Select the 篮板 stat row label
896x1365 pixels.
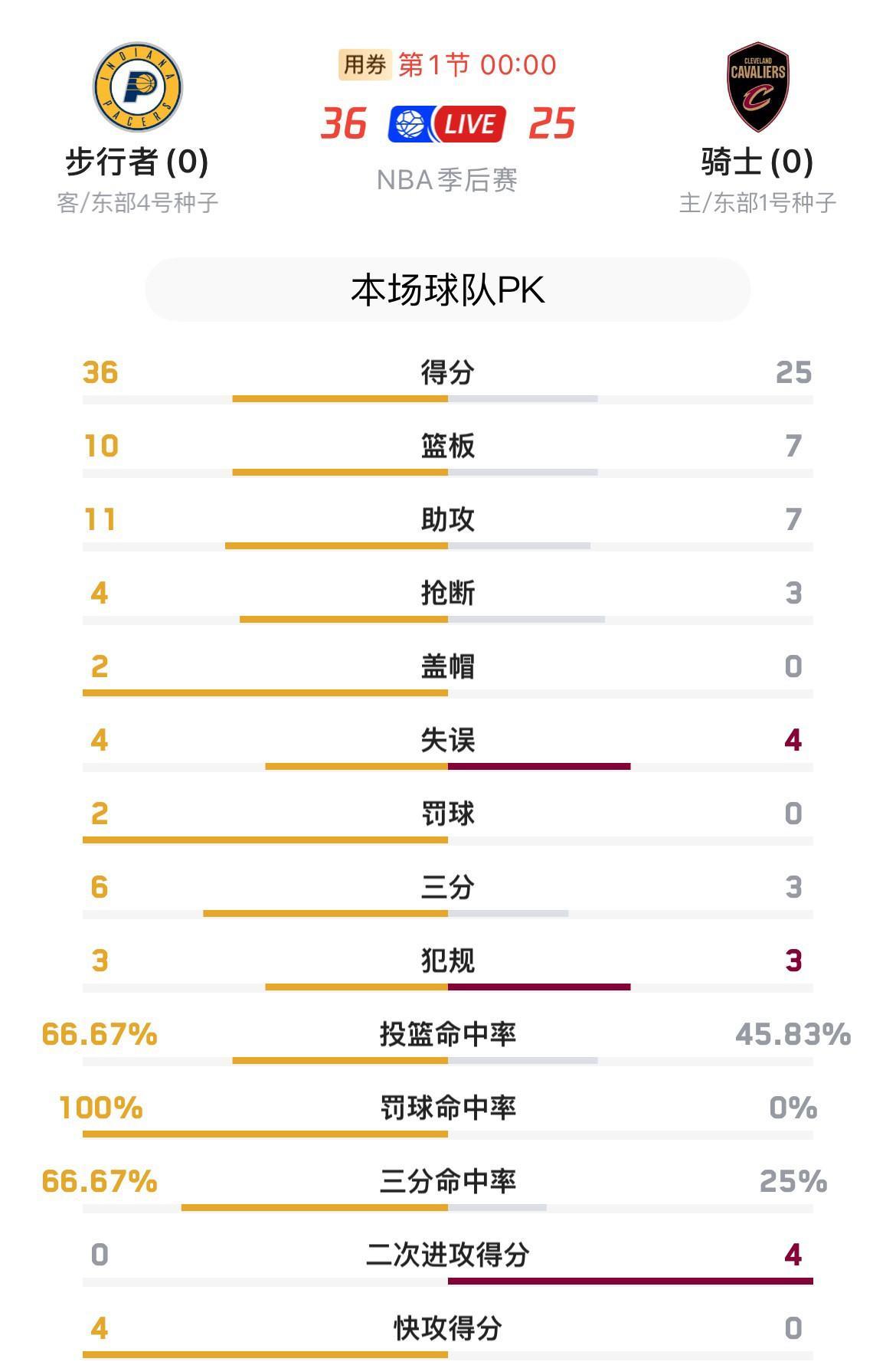448,446
